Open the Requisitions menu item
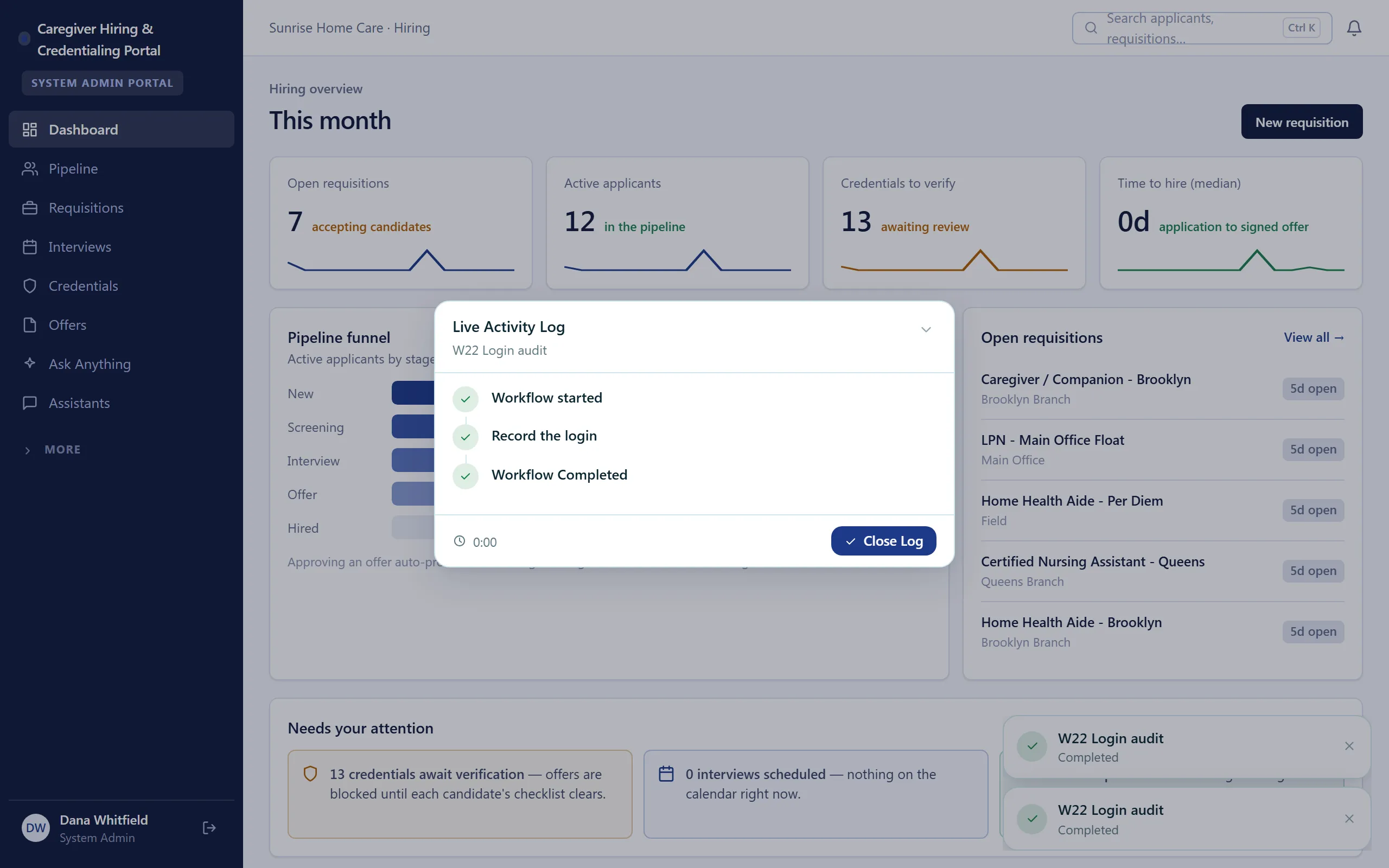This screenshot has width=1389, height=868. tap(121, 208)
